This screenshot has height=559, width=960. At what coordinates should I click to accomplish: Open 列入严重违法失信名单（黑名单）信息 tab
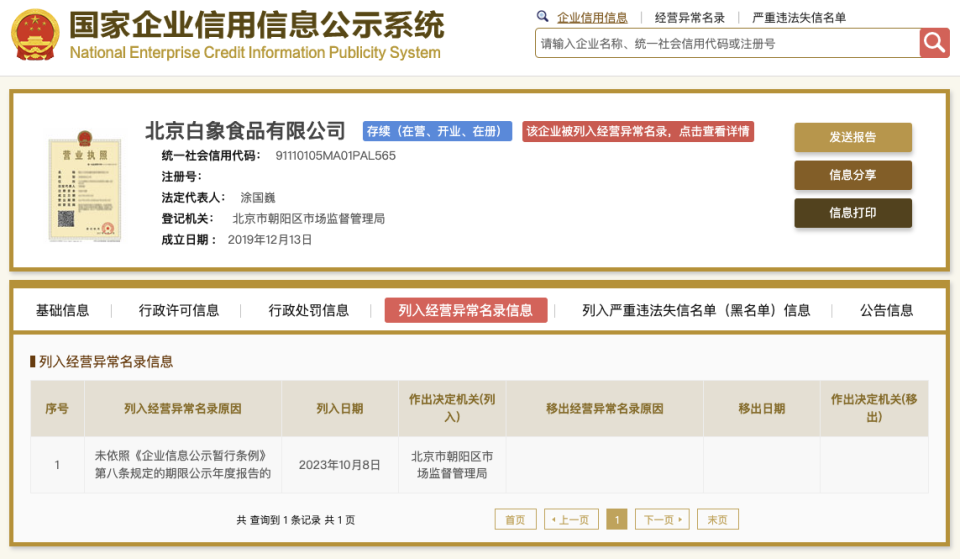click(x=696, y=310)
